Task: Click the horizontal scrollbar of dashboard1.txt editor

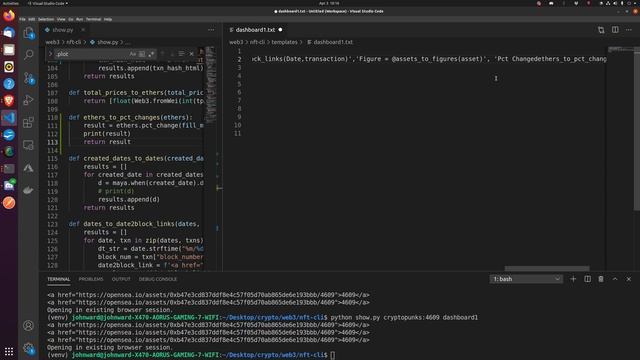Action: point(547,269)
